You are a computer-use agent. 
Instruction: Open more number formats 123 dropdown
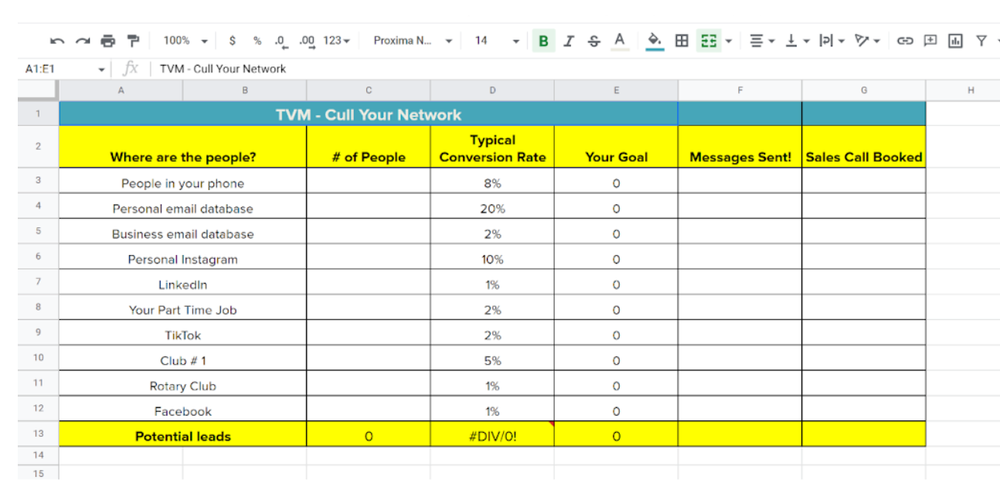(x=337, y=41)
